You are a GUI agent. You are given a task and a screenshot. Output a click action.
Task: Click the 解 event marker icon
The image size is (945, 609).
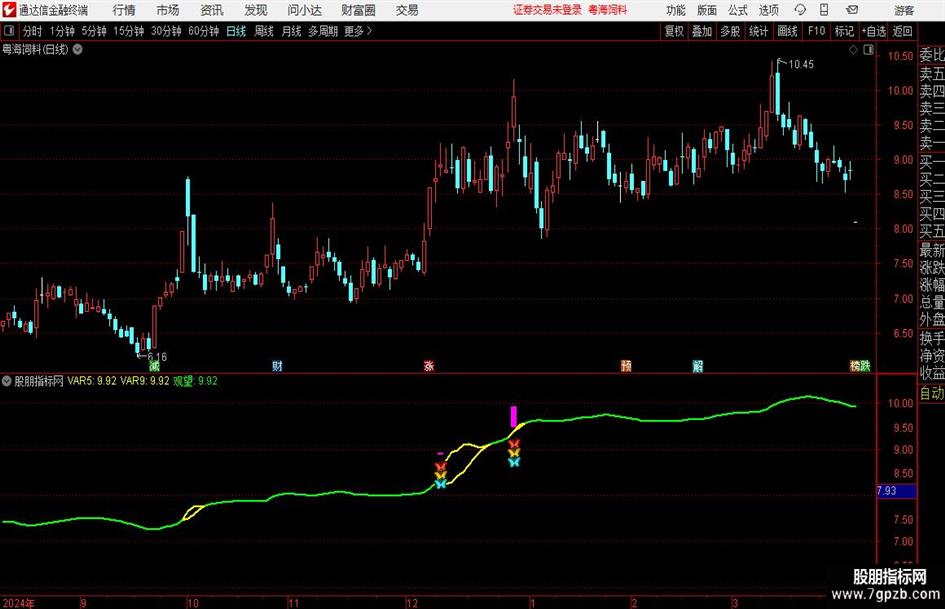coord(697,366)
